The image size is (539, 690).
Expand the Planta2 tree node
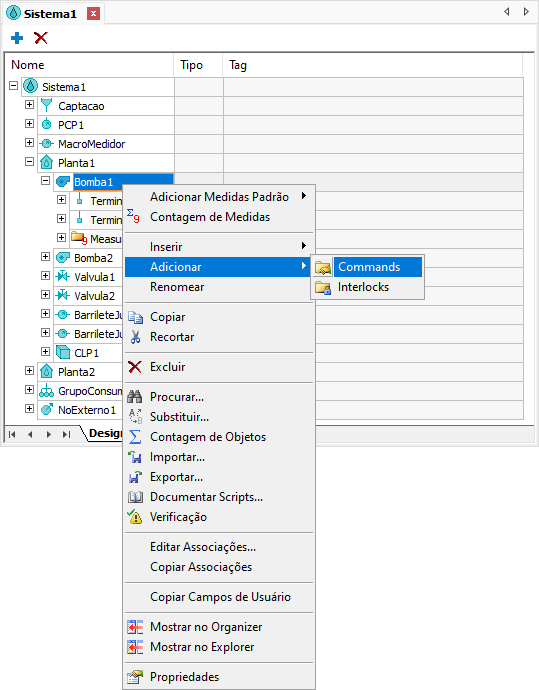(x=29, y=371)
